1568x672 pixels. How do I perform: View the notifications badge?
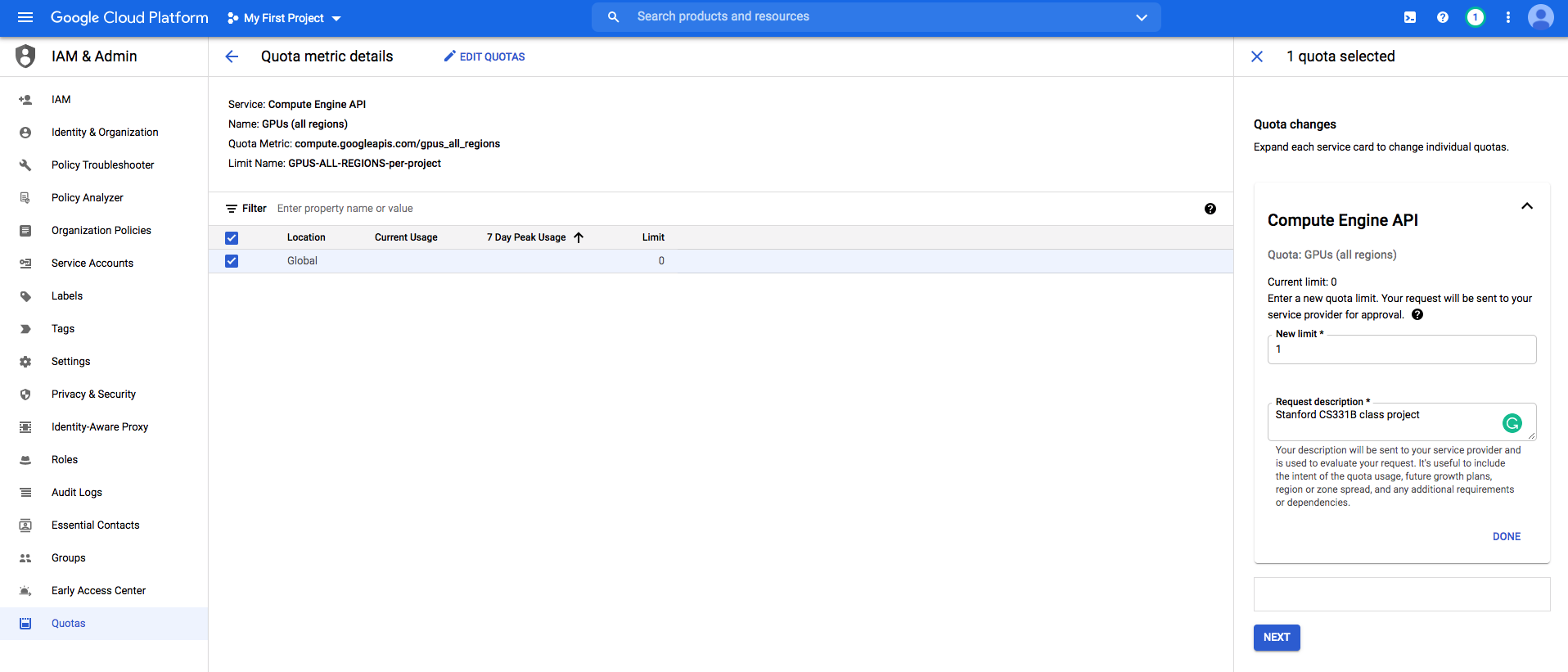click(x=1475, y=17)
